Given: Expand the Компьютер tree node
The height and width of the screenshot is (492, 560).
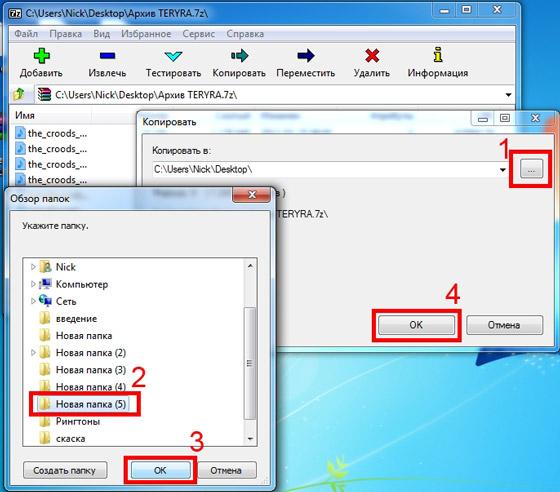Looking at the screenshot, I should coord(33,284).
